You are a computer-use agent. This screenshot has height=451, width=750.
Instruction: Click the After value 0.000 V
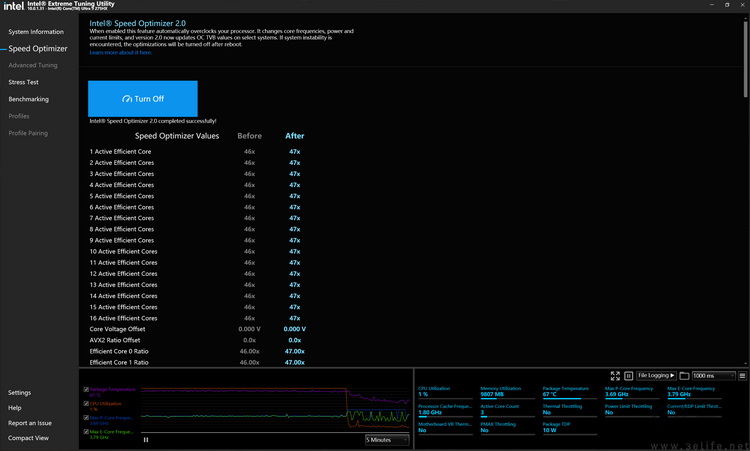click(295, 329)
